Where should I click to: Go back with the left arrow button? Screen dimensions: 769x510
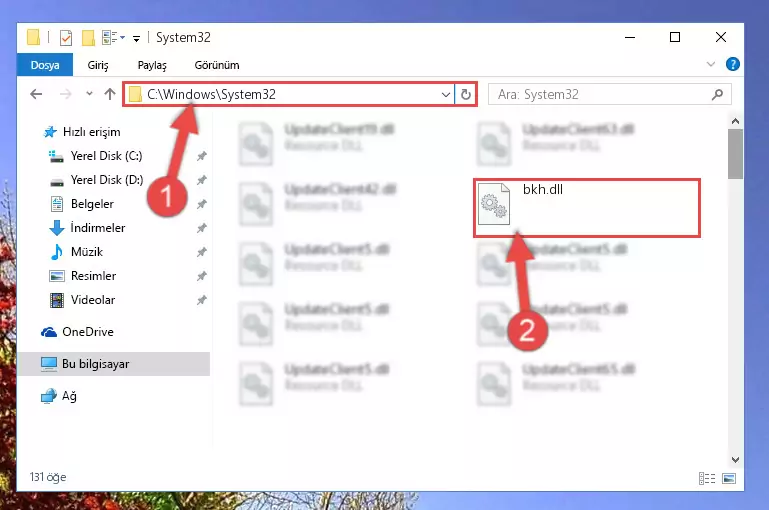pos(36,94)
